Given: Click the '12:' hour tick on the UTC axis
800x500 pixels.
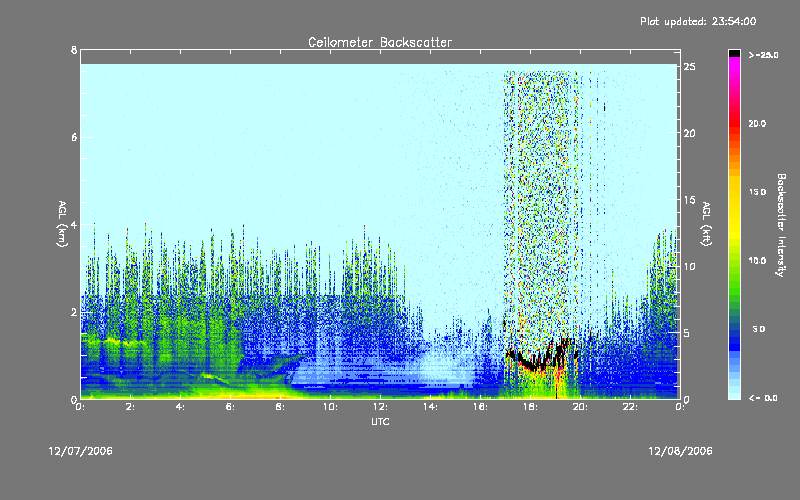Looking at the screenshot, I should click(381, 407).
